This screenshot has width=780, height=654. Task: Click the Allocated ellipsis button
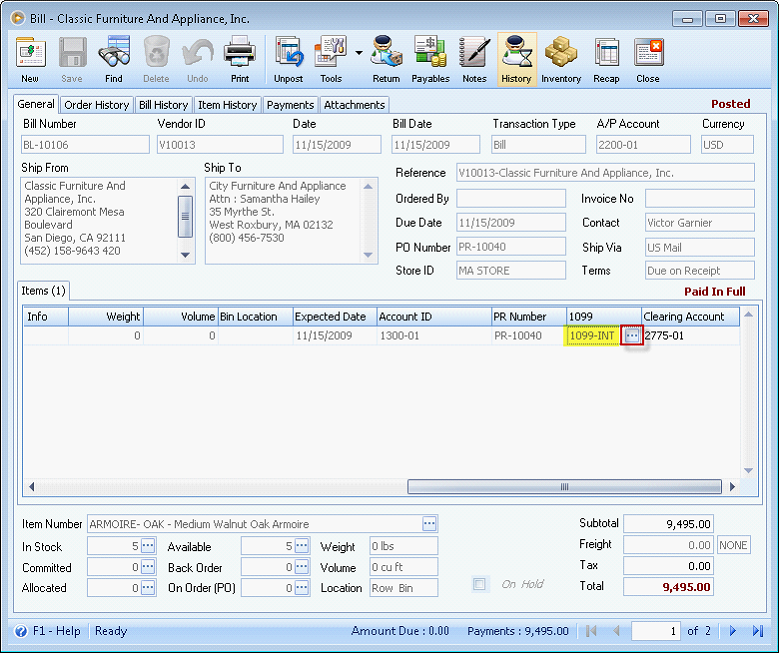point(148,587)
